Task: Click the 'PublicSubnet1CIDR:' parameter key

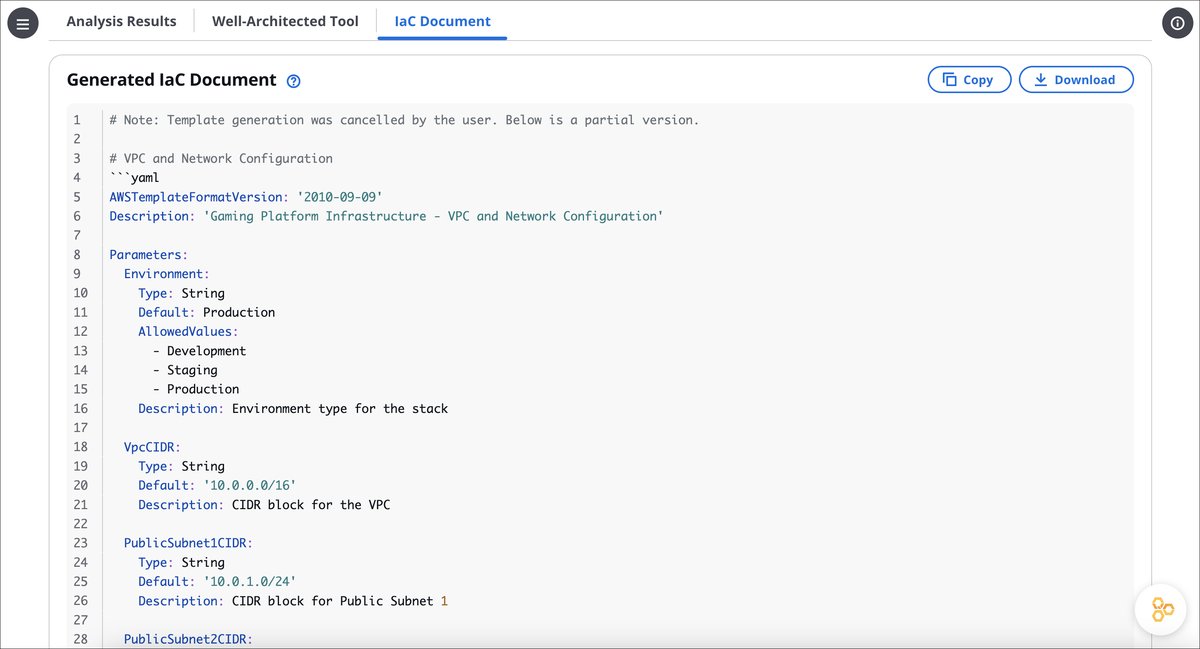Action: point(188,543)
